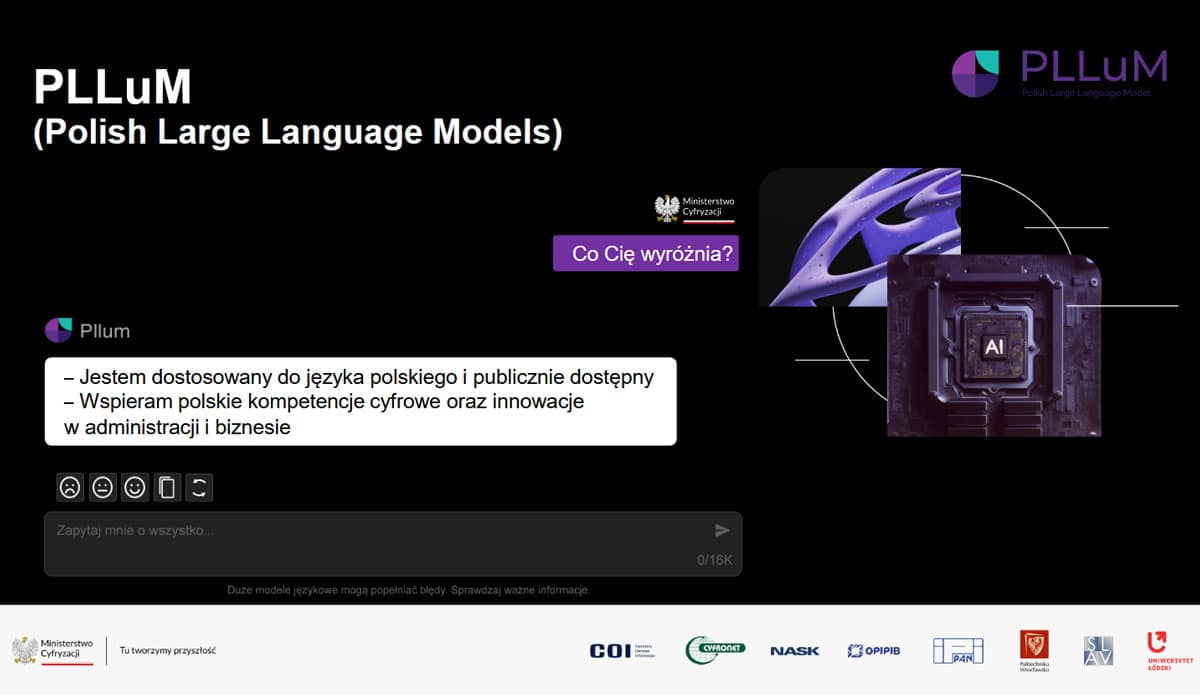Click the AI chip image
Viewport: 1200px width, 695px height.
point(993,345)
